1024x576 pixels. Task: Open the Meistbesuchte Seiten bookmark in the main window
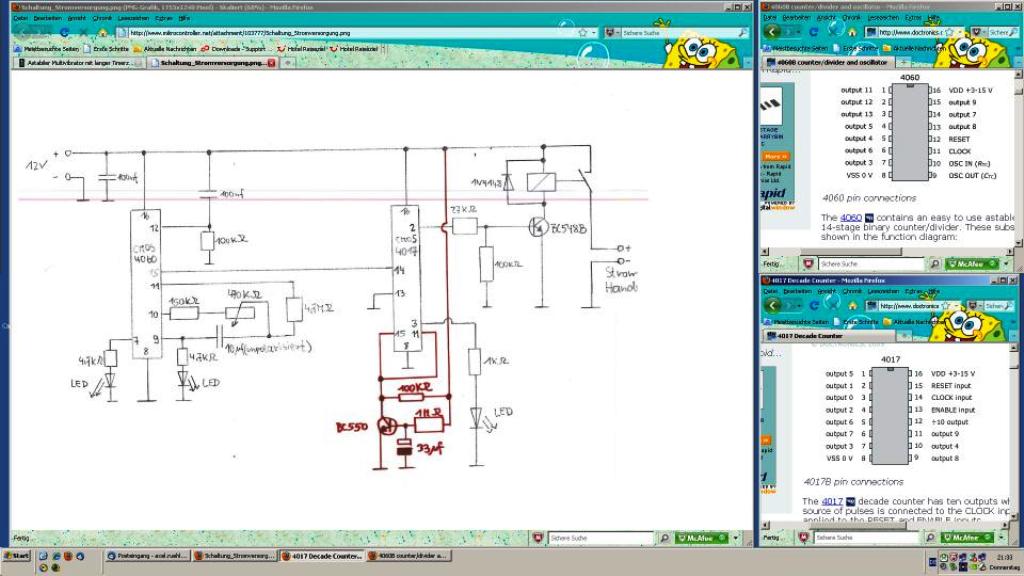[46, 48]
